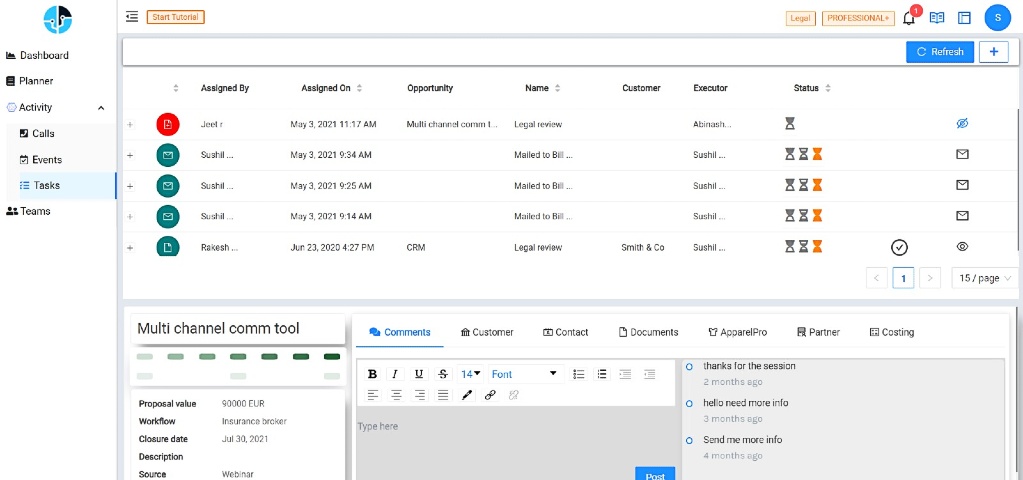
Task: Open the knowledge book icon in header
Action: click(x=937, y=18)
